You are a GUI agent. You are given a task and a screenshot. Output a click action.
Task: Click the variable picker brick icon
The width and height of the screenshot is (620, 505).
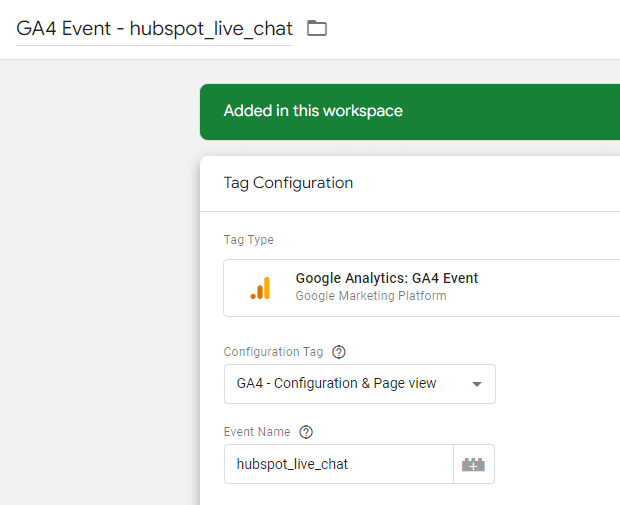[x=473, y=464]
